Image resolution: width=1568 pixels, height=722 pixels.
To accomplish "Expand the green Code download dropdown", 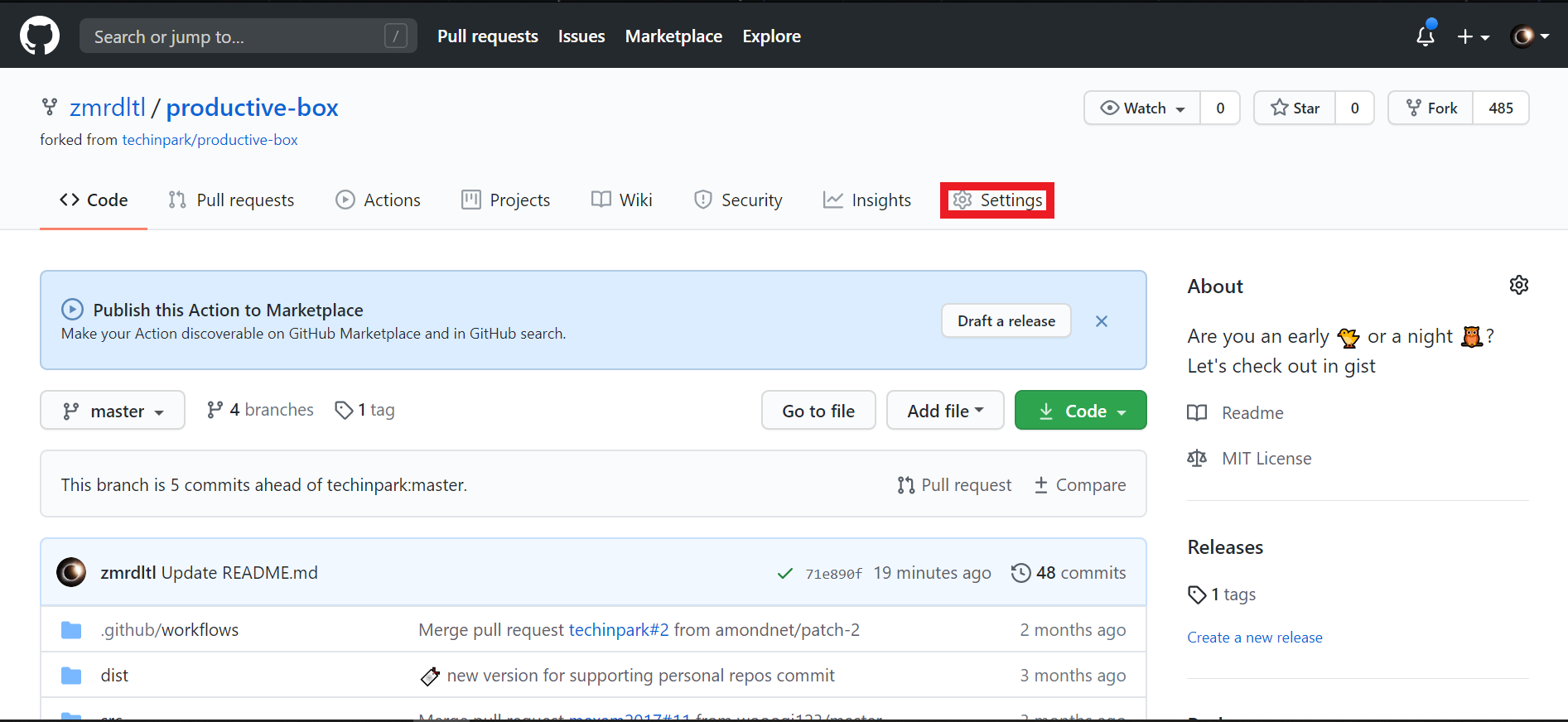I will coord(1081,411).
